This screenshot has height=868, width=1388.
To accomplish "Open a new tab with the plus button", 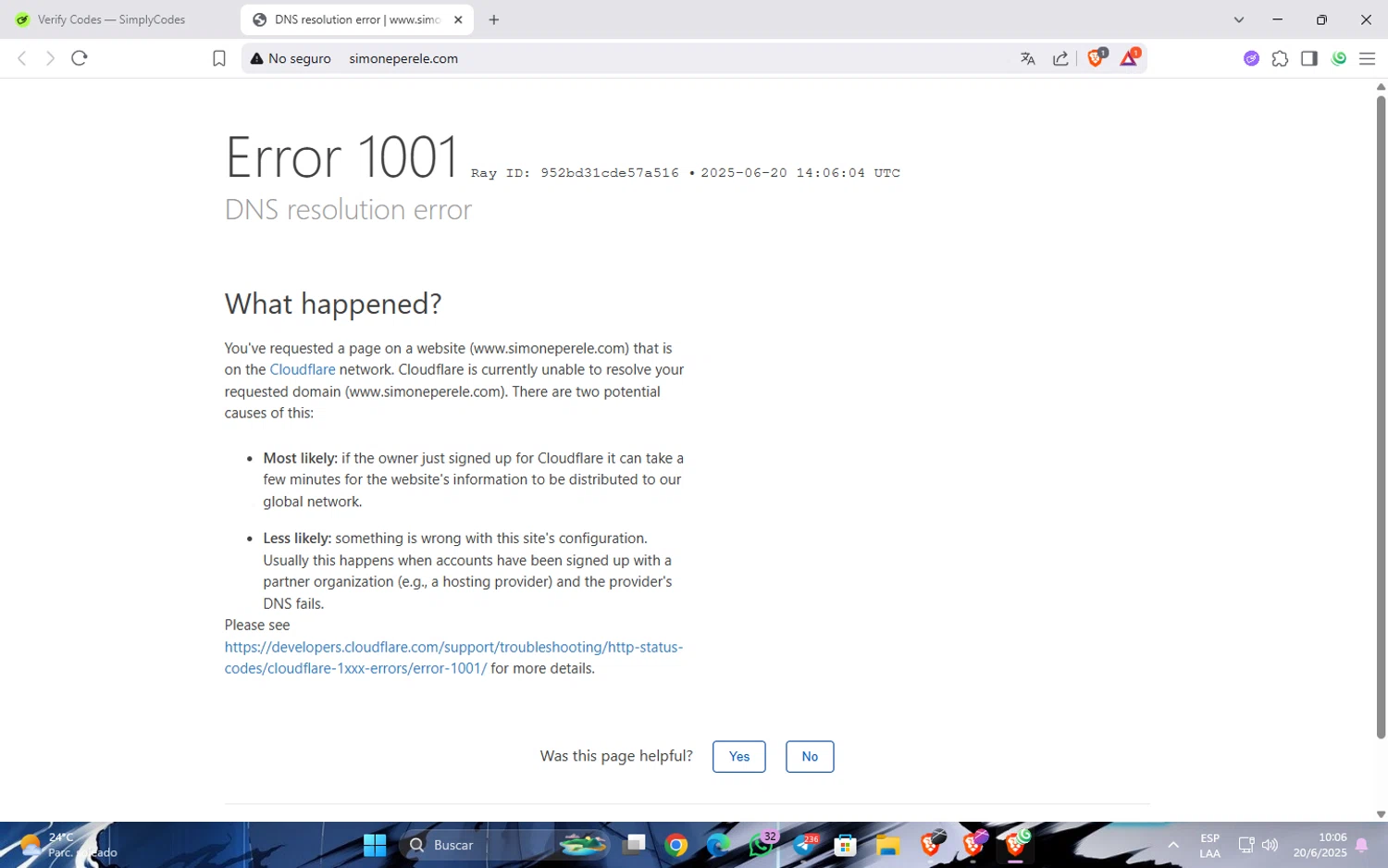I will click(494, 19).
